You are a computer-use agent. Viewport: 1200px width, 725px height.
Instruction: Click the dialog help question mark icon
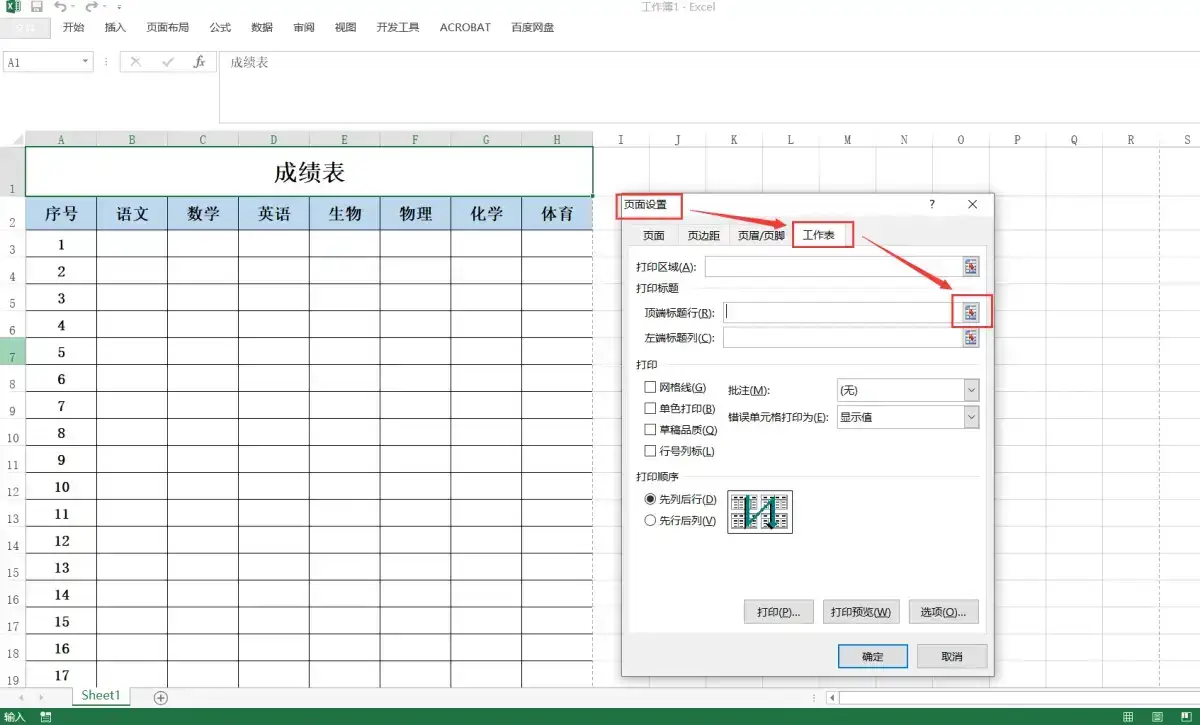click(x=931, y=204)
